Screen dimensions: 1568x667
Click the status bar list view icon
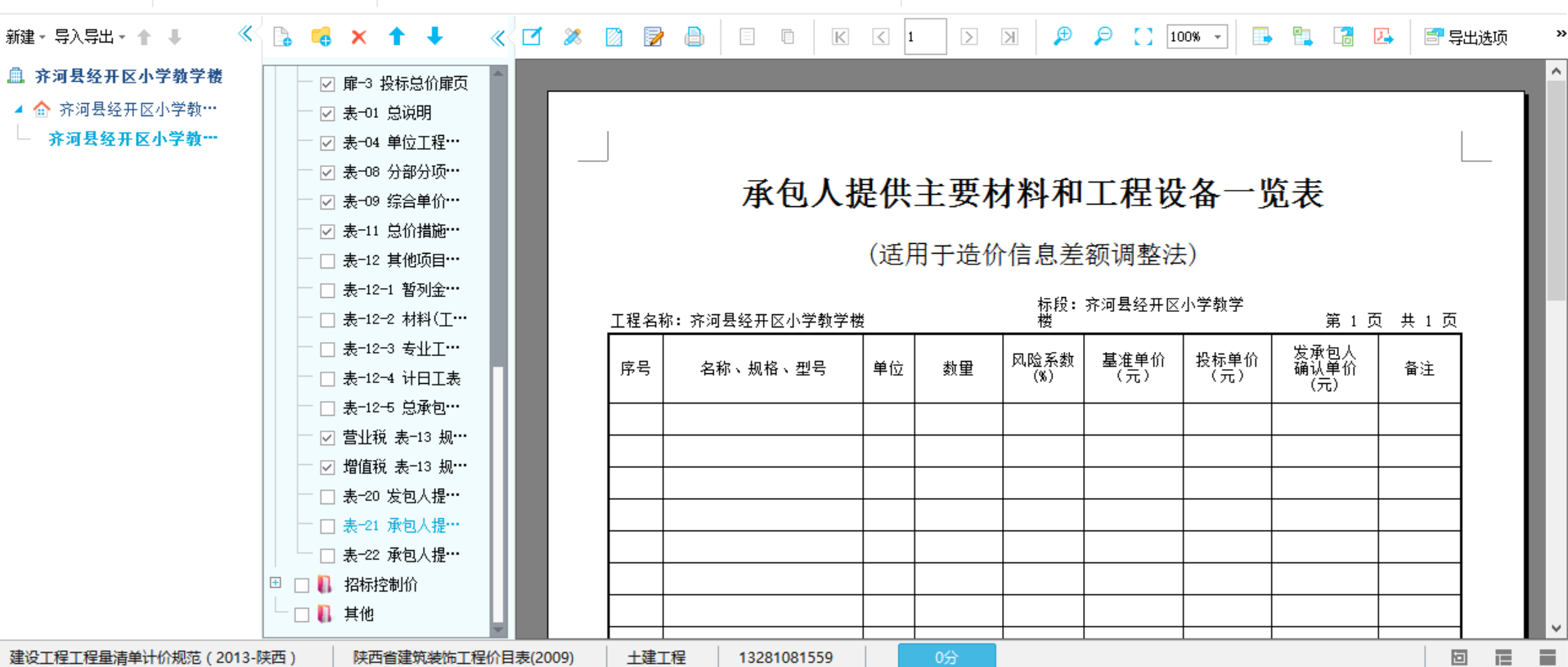1503,657
